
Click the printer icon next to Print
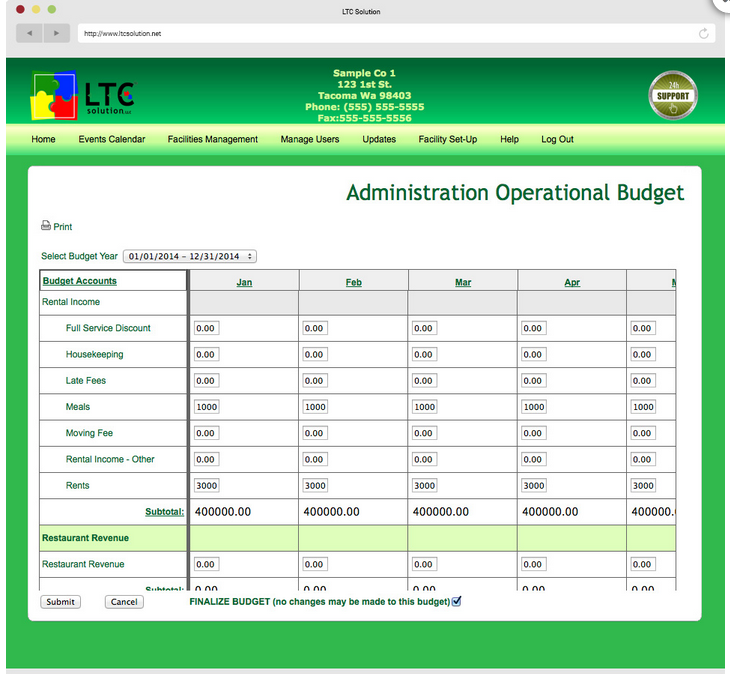pos(46,226)
